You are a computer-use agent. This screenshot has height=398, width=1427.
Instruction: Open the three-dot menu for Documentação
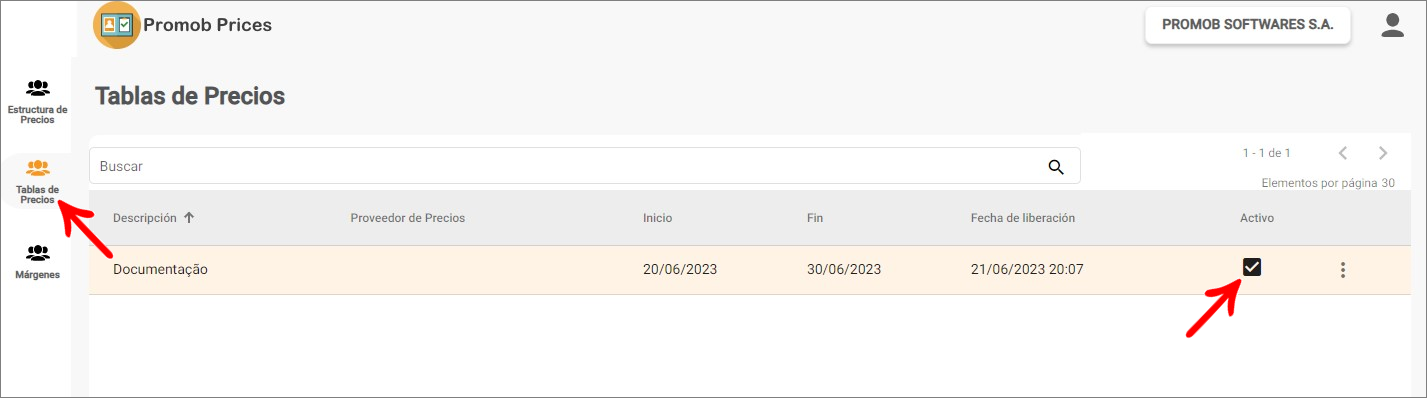tap(1343, 270)
